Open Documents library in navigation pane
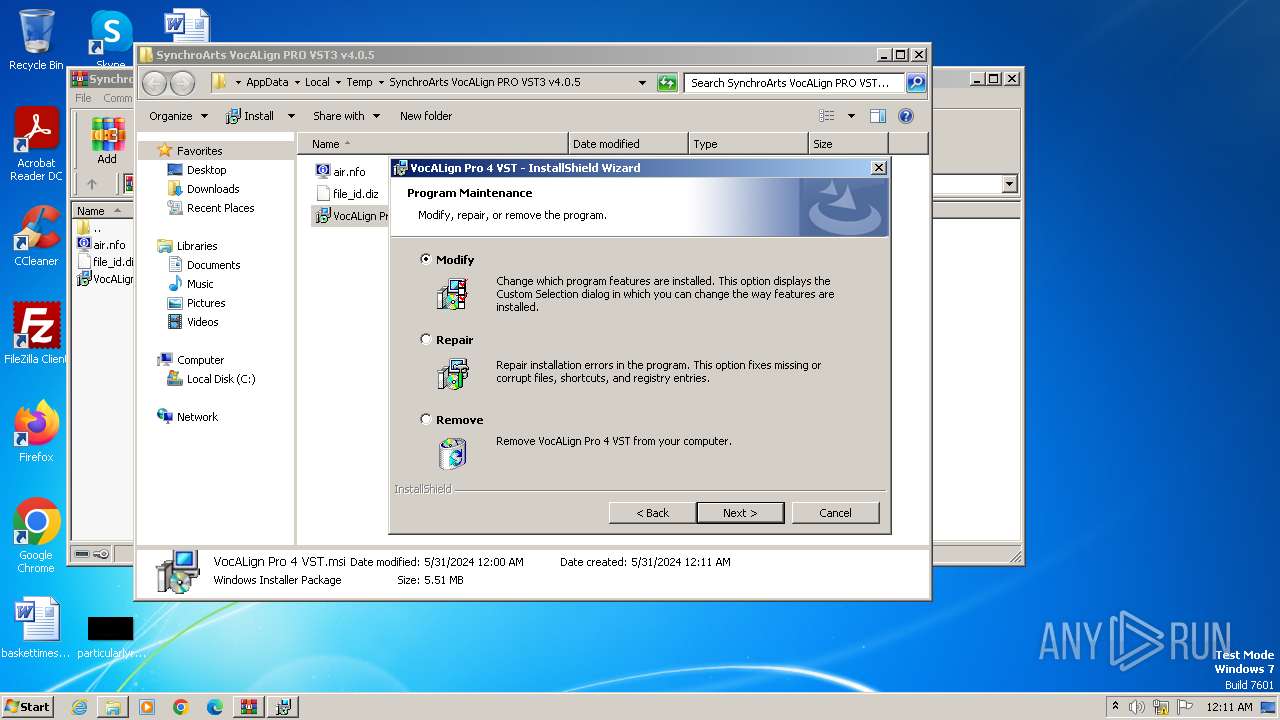This screenshot has height=720, width=1280. click(x=213, y=265)
